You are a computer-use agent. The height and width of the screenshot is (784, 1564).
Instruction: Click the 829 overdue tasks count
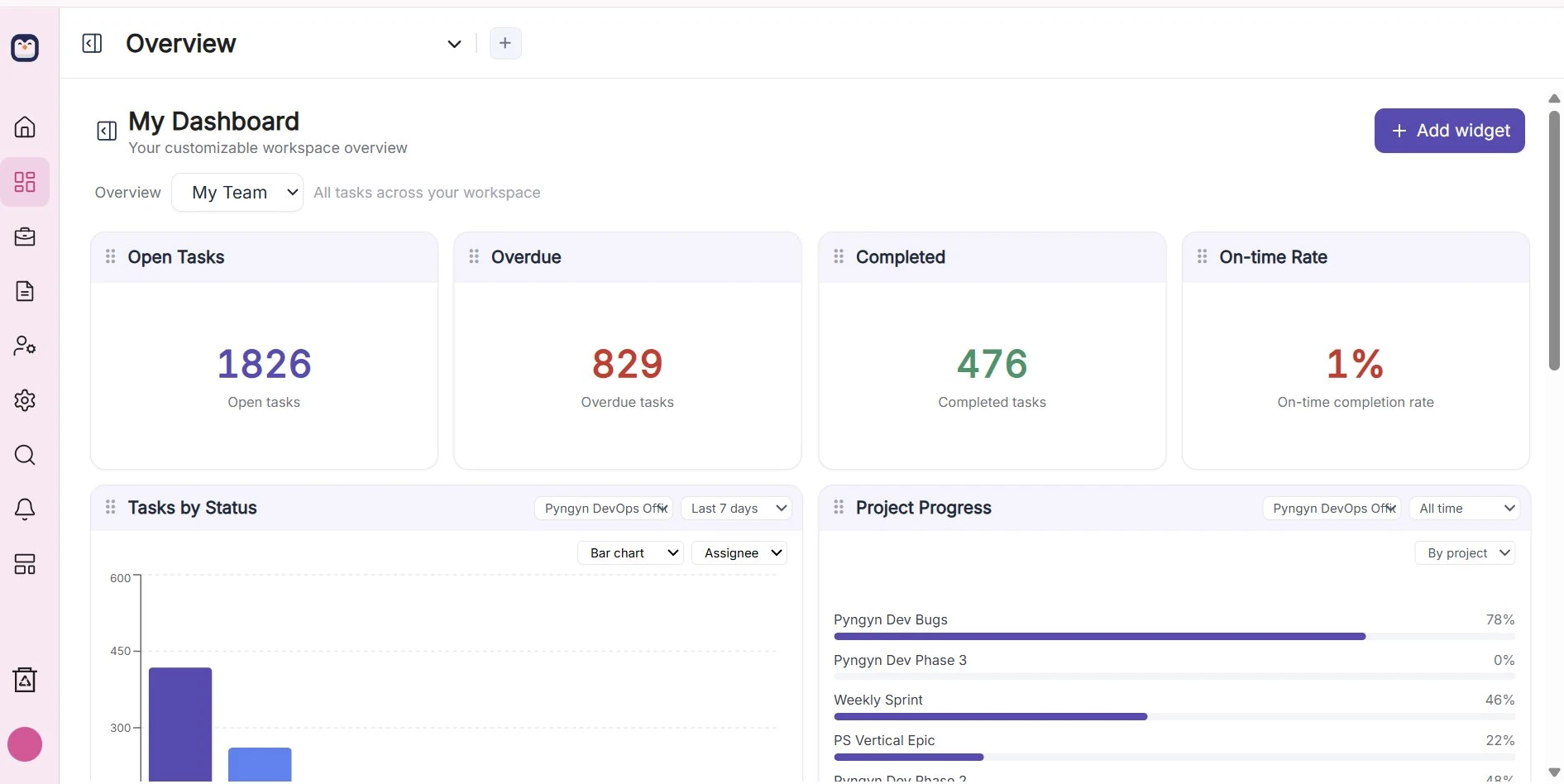coord(628,364)
